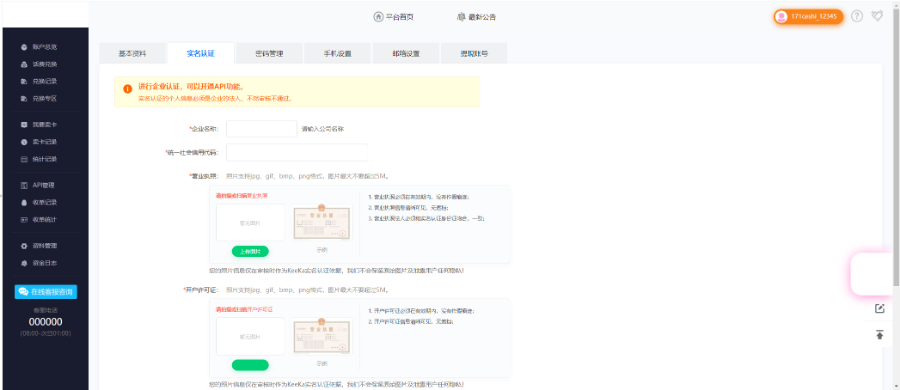This screenshot has width=900, height=390.
Task: Click green upload button under 营业执照
Action: pos(250,251)
